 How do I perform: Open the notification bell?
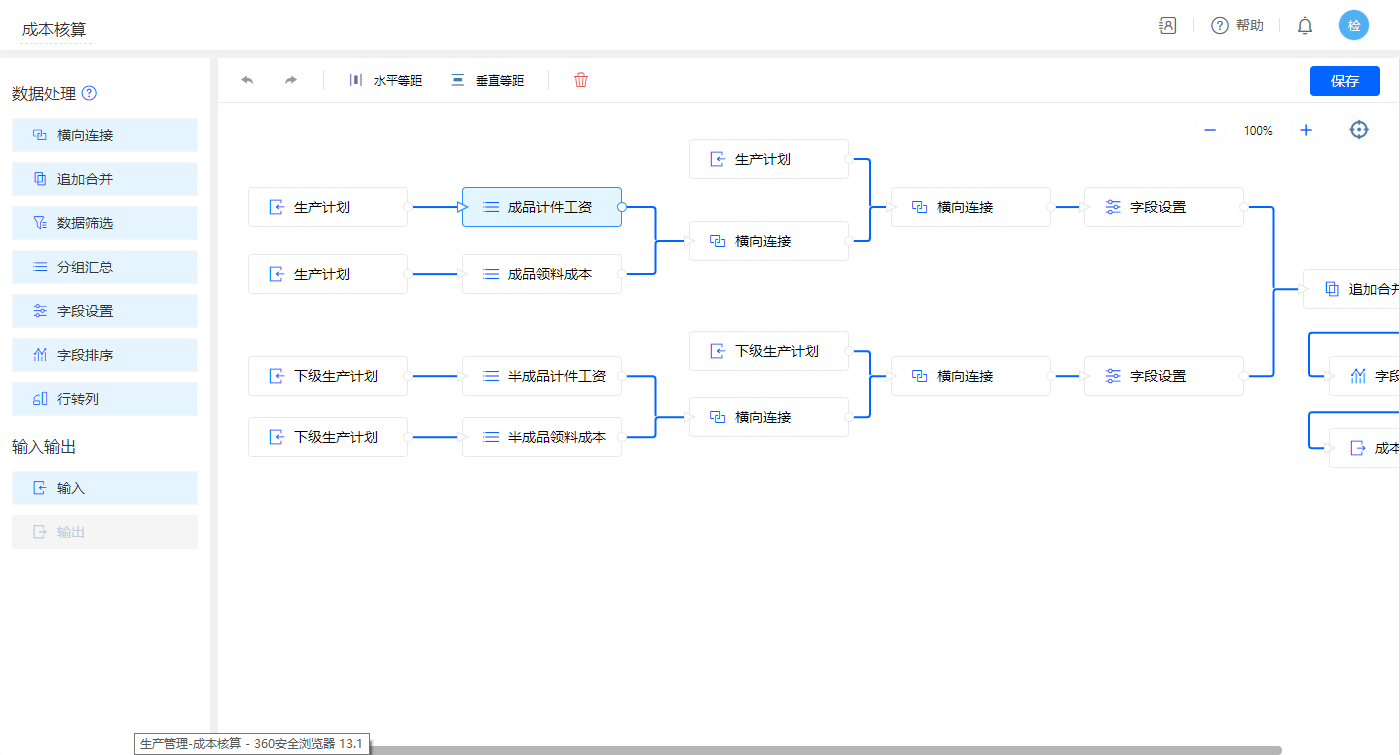1305,26
